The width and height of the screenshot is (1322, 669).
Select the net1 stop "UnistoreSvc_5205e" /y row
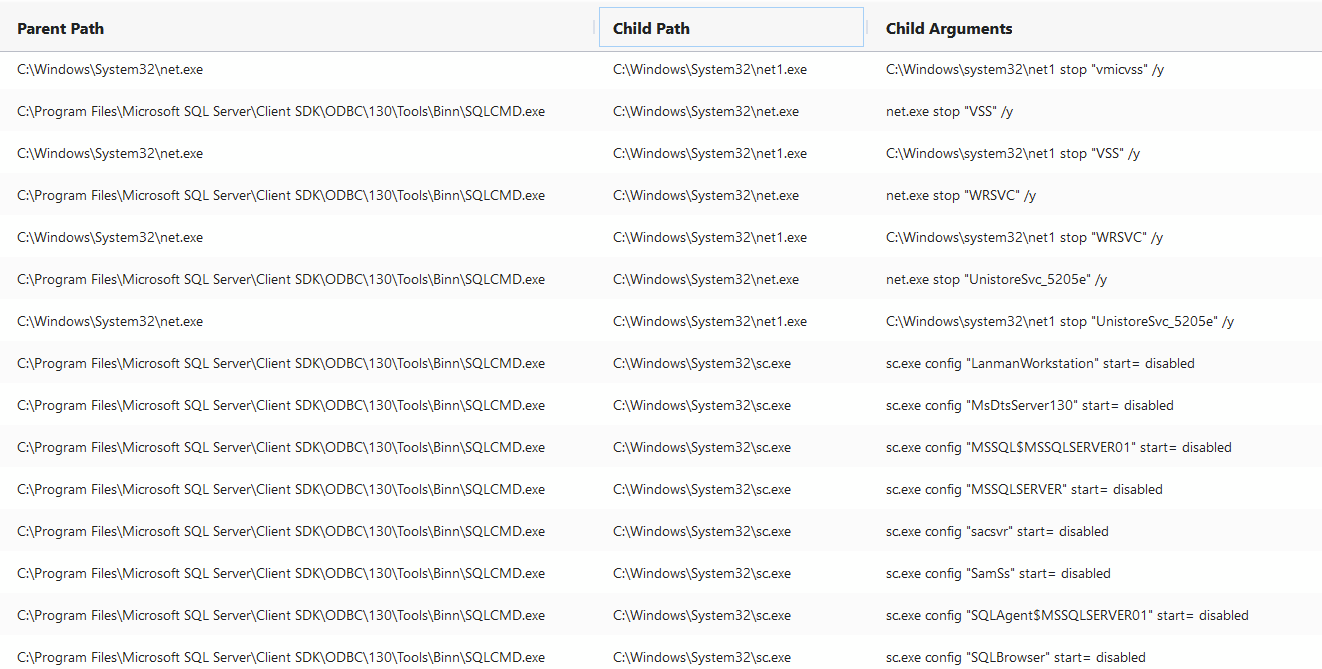pyautogui.click(x=661, y=322)
